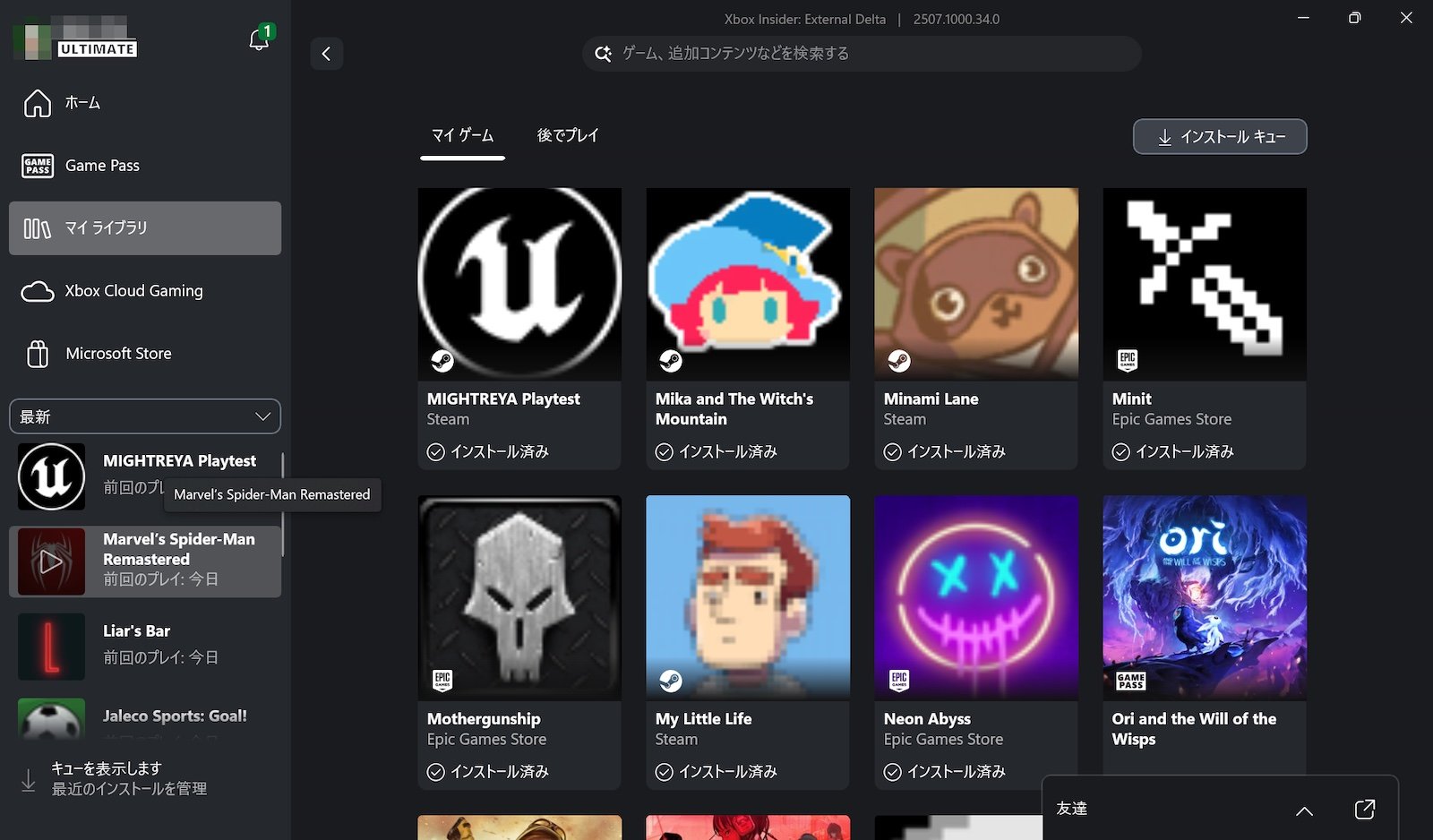Open the Mothergunship cover art
Image resolution: width=1433 pixels, height=840 pixels.
(x=519, y=597)
